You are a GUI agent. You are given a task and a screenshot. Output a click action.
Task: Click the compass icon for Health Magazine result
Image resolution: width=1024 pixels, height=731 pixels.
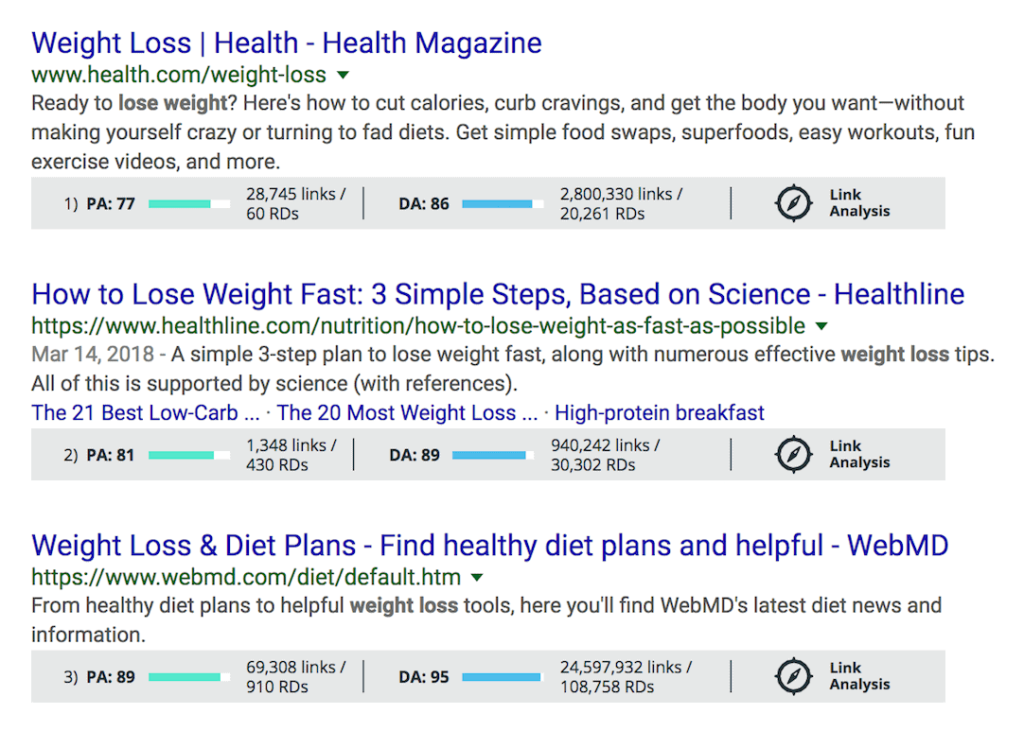coord(793,203)
